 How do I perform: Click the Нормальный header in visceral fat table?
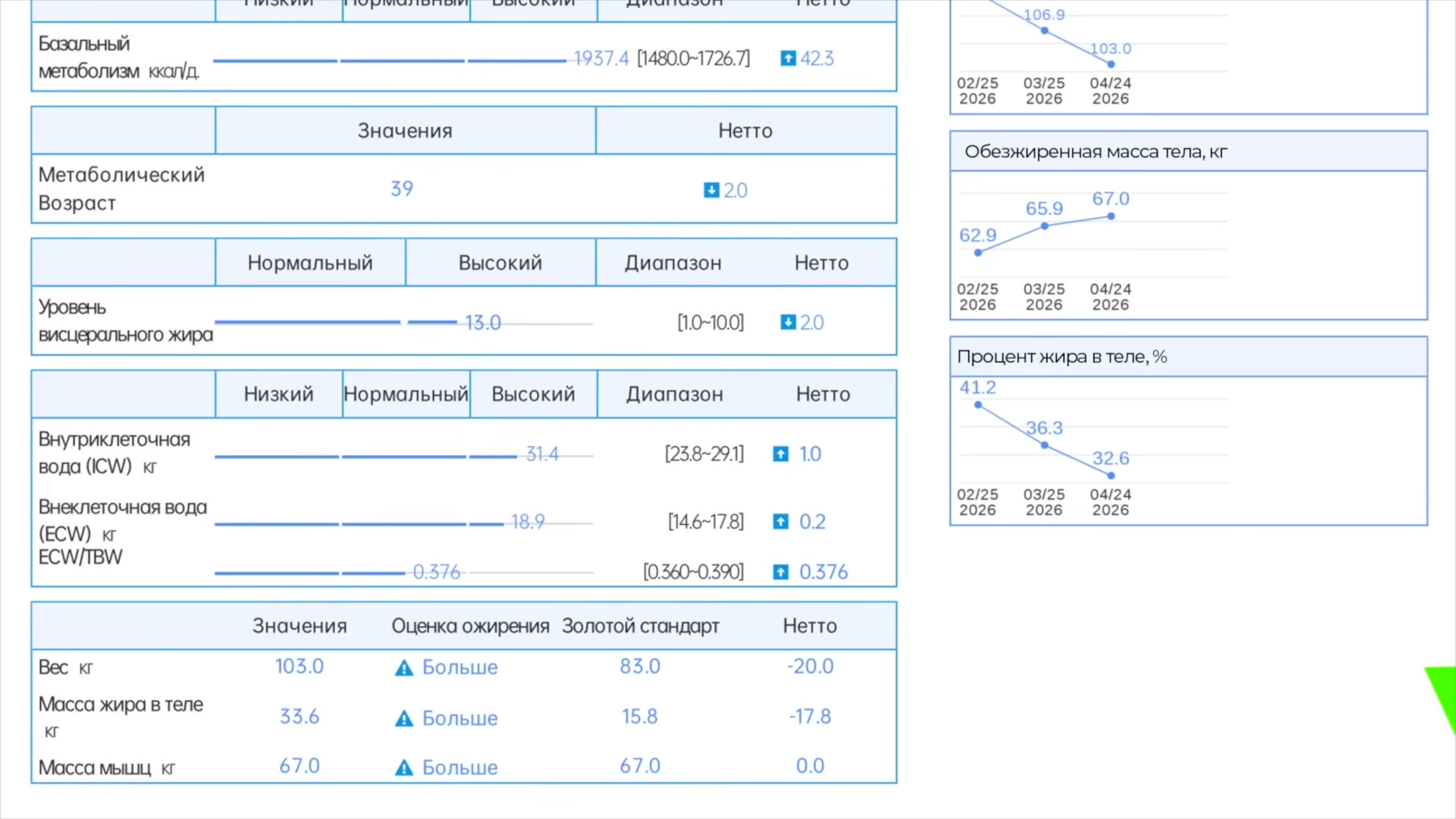(310, 263)
